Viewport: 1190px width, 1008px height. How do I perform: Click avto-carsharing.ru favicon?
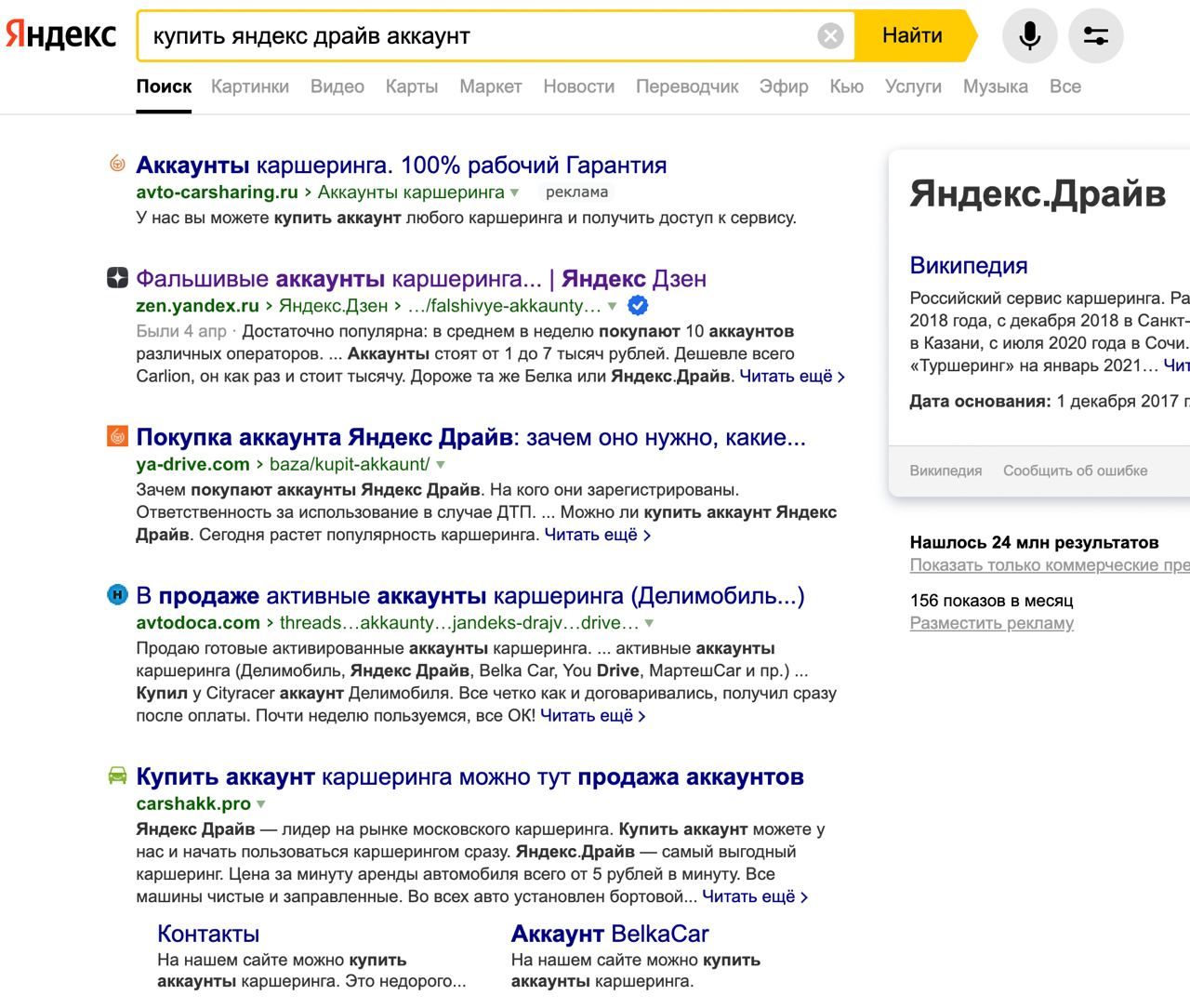click(117, 164)
